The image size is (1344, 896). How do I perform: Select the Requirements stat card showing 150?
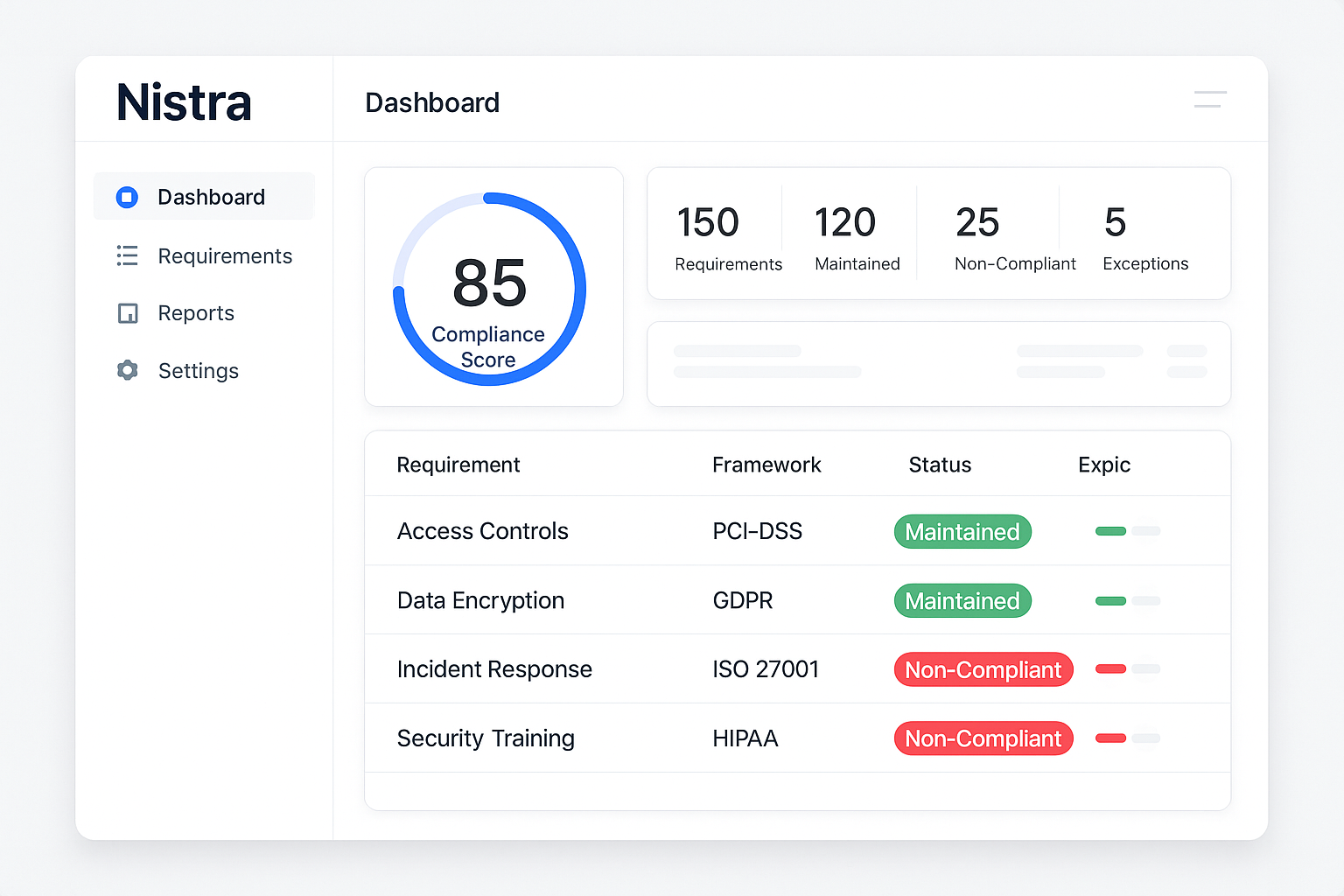(727, 234)
